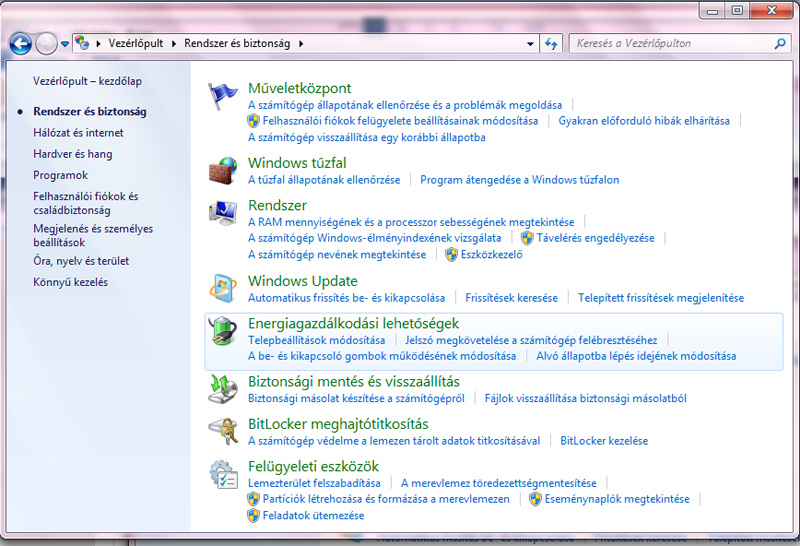This screenshot has width=800, height=546.
Task: Click Eseménynaplók megtekintése
Action: (617, 499)
